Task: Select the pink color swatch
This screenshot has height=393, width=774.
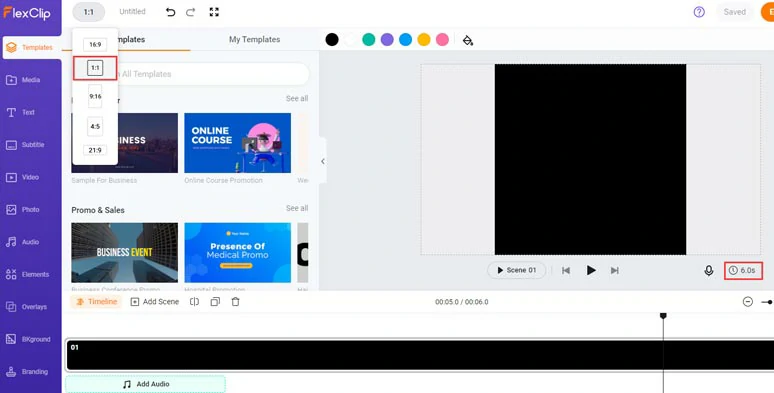Action: point(443,40)
